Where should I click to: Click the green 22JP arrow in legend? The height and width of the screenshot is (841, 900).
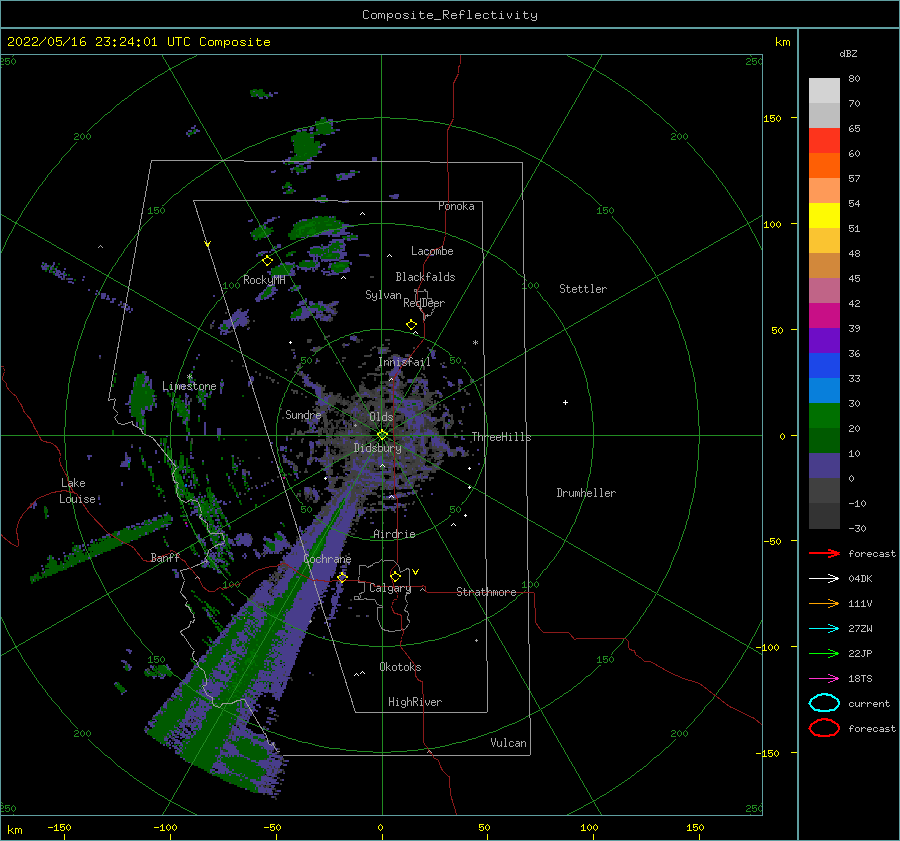[x=824, y=653]
